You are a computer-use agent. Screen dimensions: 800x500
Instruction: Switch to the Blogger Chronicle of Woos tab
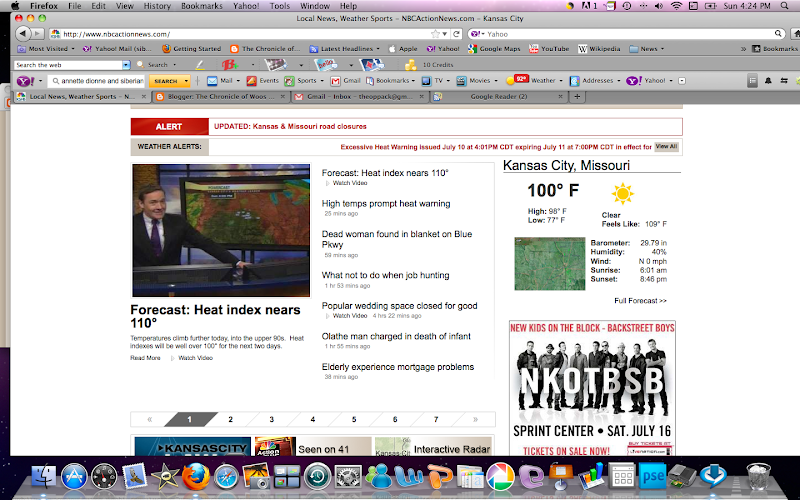[221, 96]
